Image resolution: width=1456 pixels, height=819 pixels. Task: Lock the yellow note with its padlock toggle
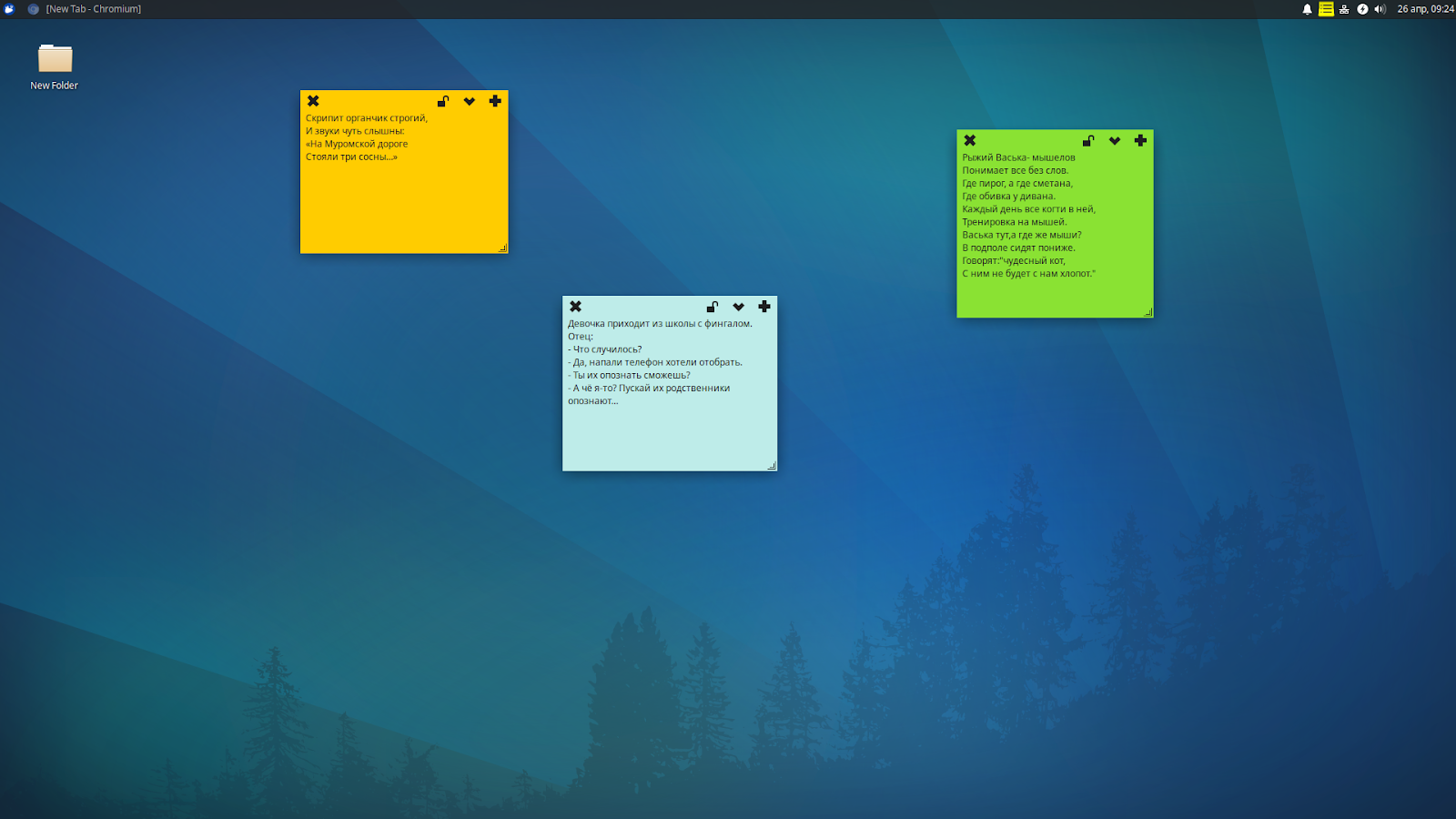(x=443, y=101)
